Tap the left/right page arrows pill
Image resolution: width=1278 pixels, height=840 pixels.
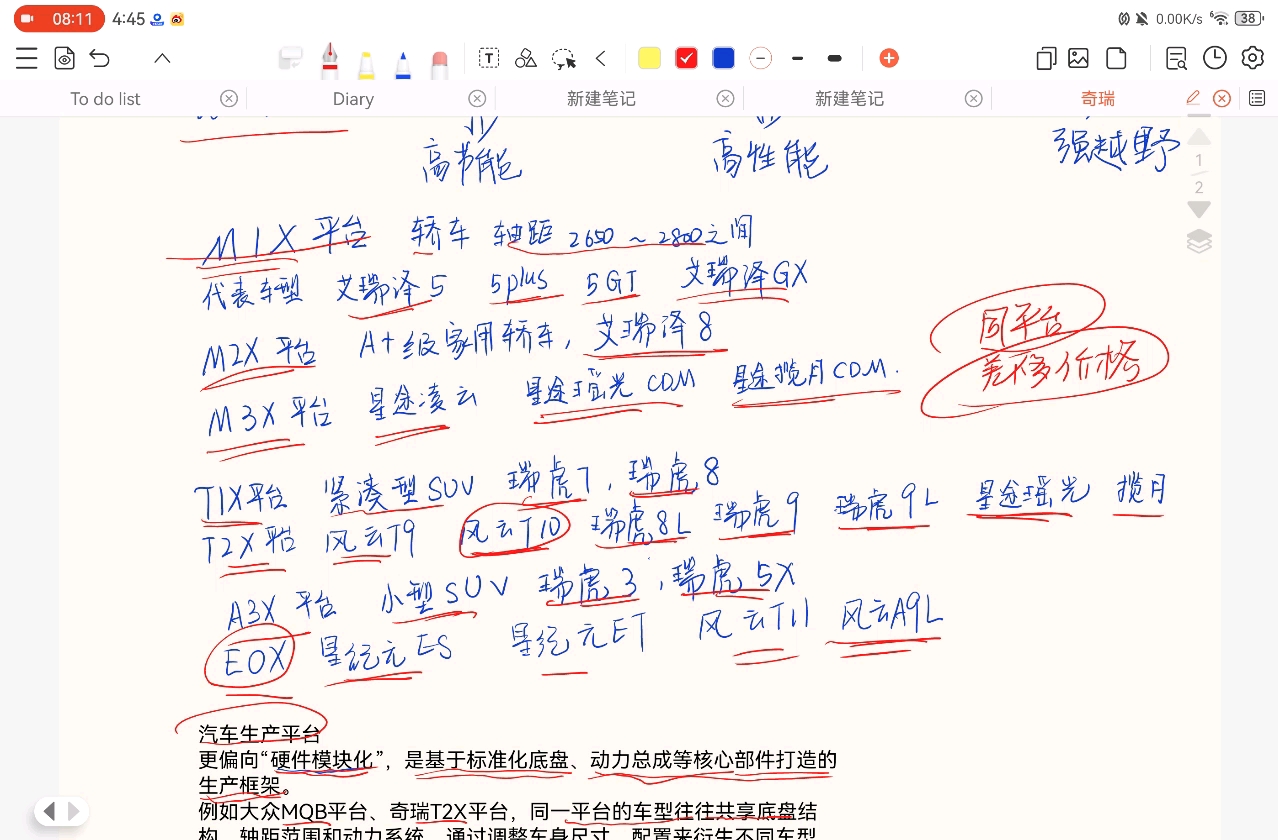click(x=61, y=811)
